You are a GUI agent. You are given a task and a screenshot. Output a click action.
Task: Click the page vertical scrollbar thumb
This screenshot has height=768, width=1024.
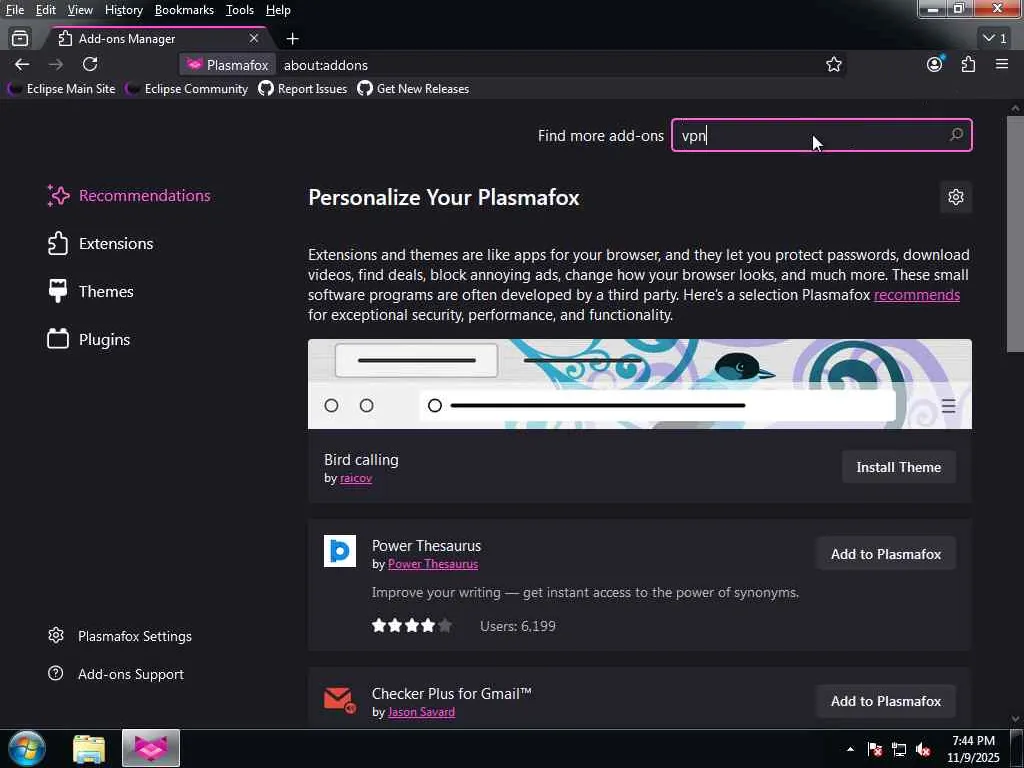[1015, 234]
